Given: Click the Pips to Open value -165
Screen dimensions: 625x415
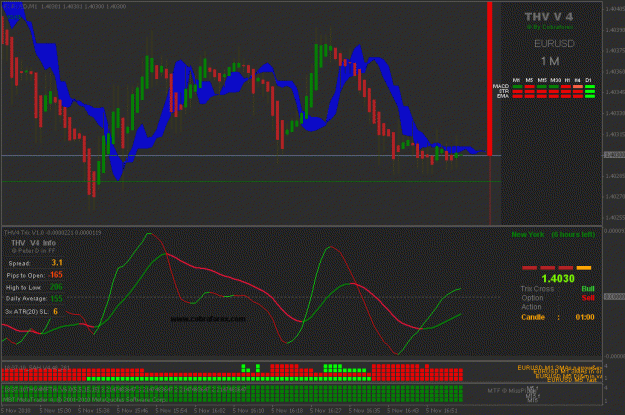Looking at the screenshot, I should 55,275.
